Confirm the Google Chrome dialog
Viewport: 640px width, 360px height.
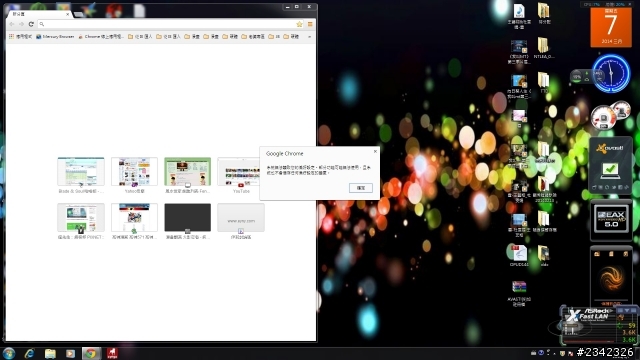(361, 188)
